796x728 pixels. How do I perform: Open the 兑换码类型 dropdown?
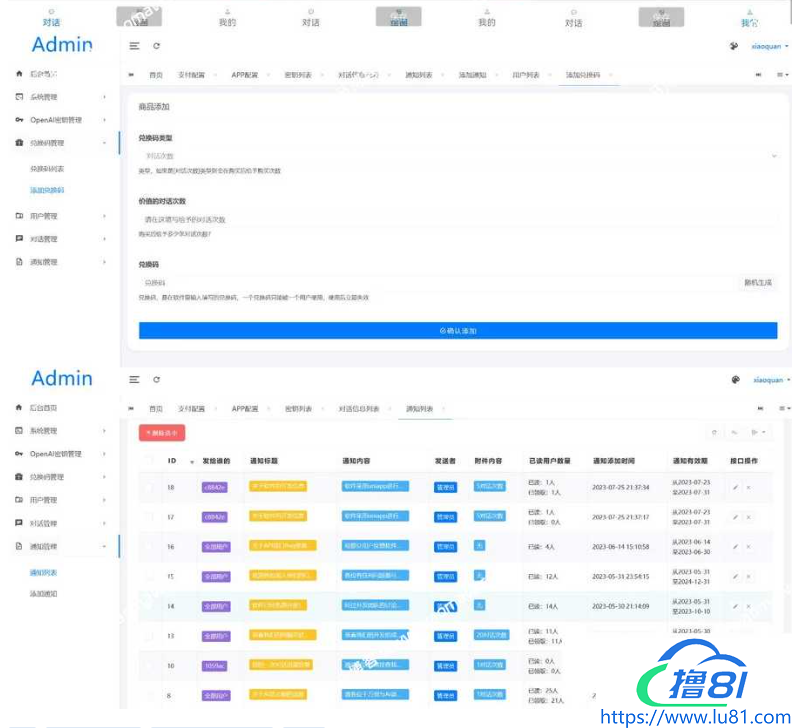458,156
